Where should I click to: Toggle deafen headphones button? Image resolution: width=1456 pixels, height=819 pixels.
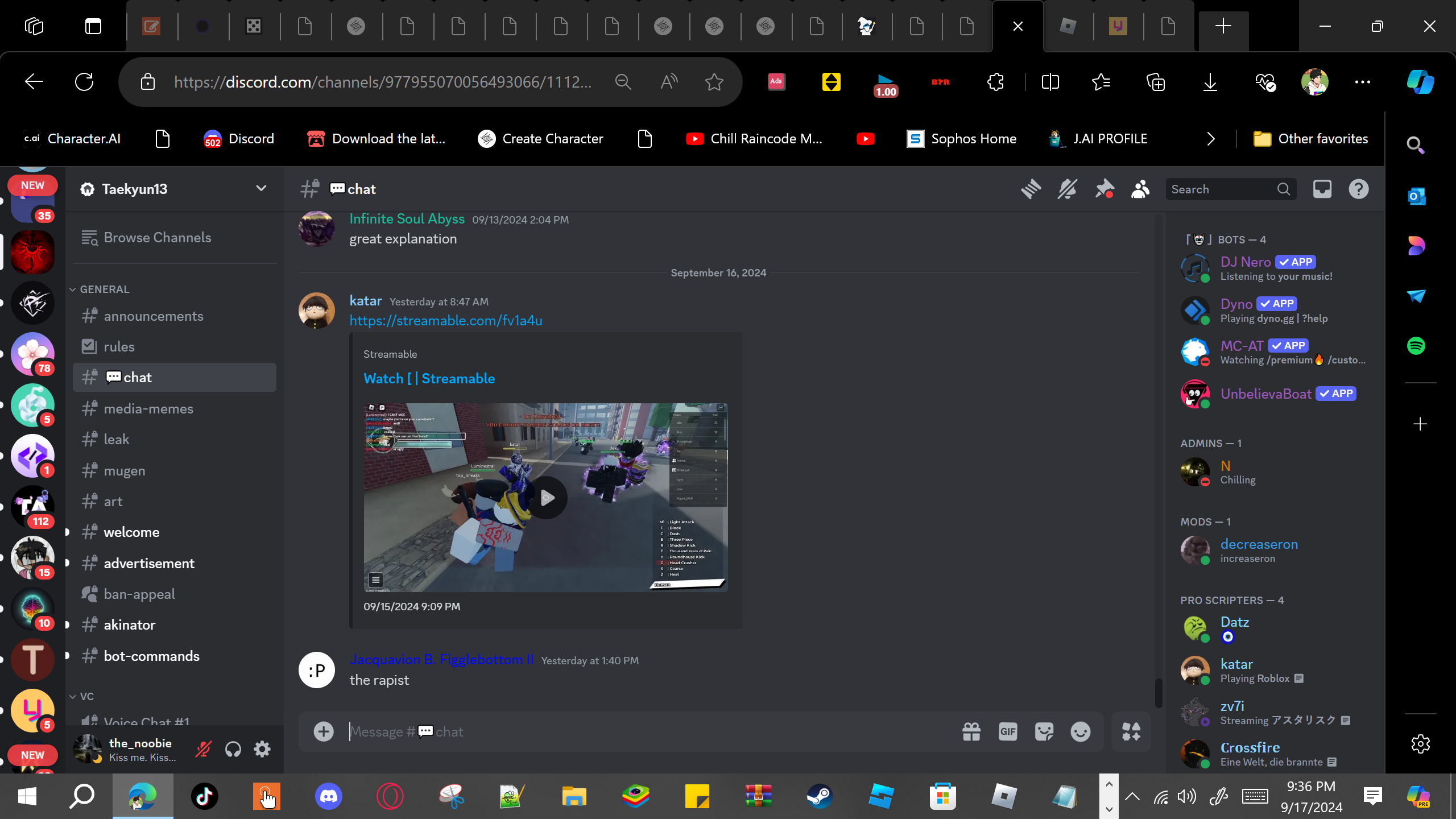[233, 750]
